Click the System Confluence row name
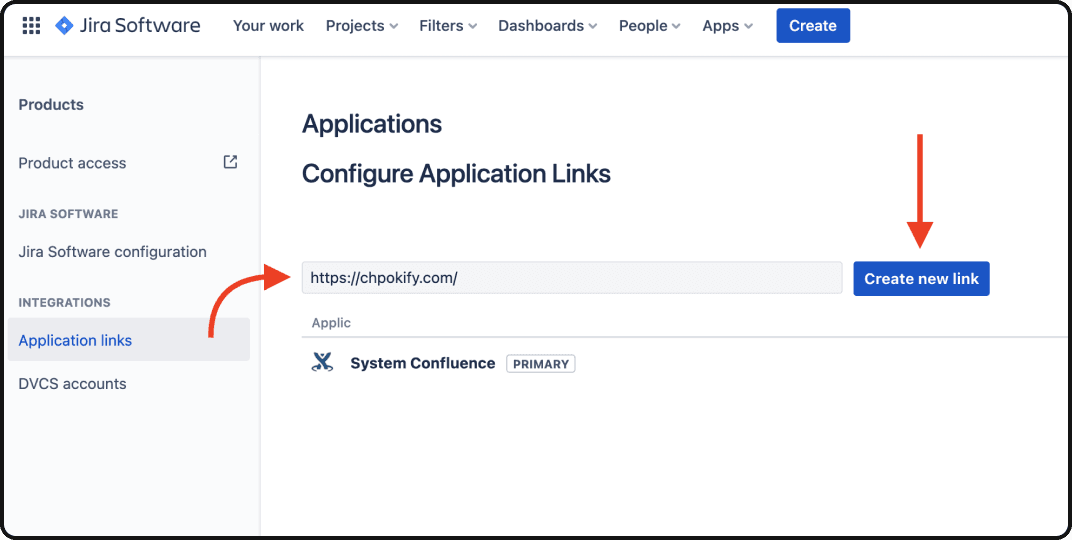 423,363
